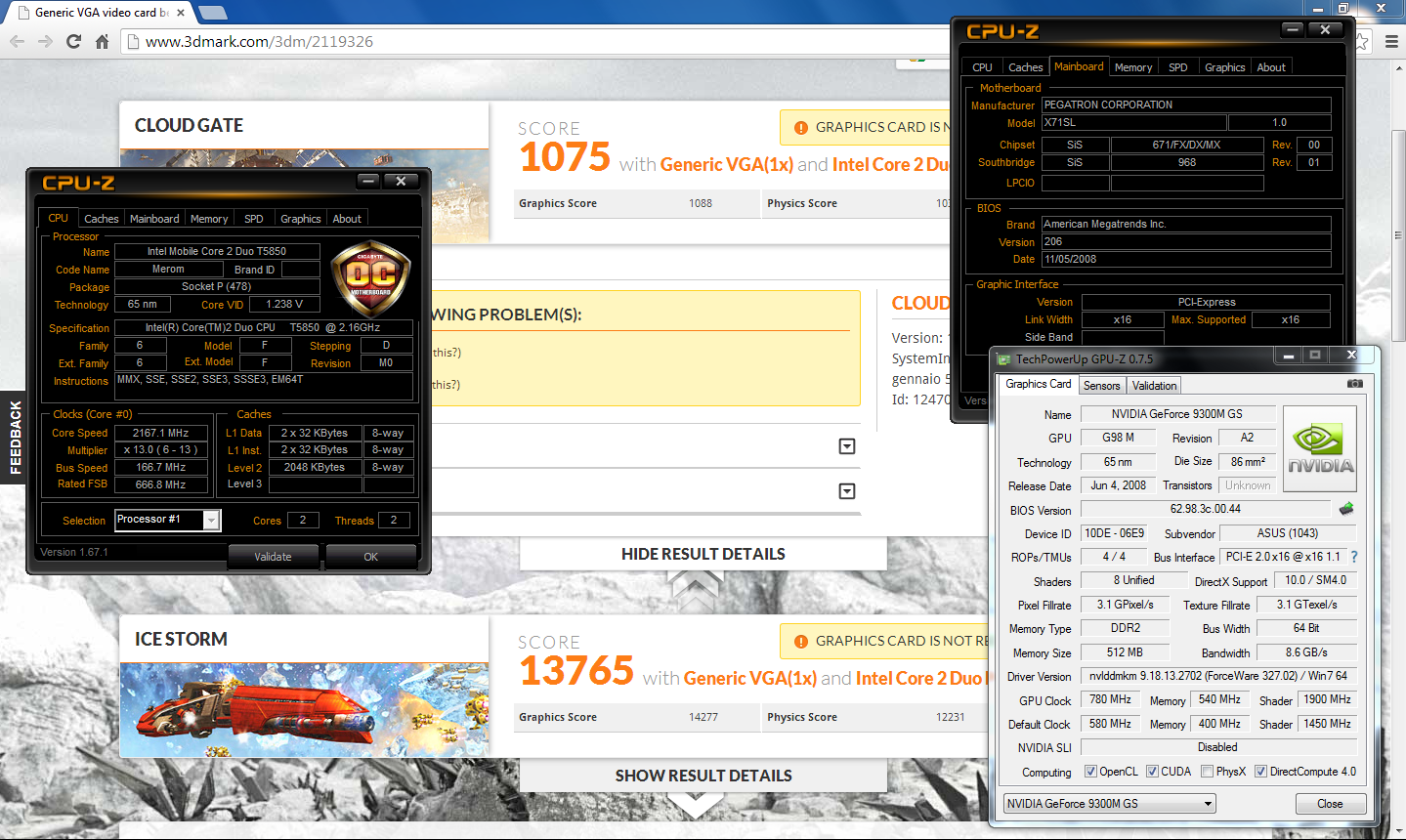Open the Chrome menu icon
This screenshot has width=1406, height=840.
(x=1392, y=41)
